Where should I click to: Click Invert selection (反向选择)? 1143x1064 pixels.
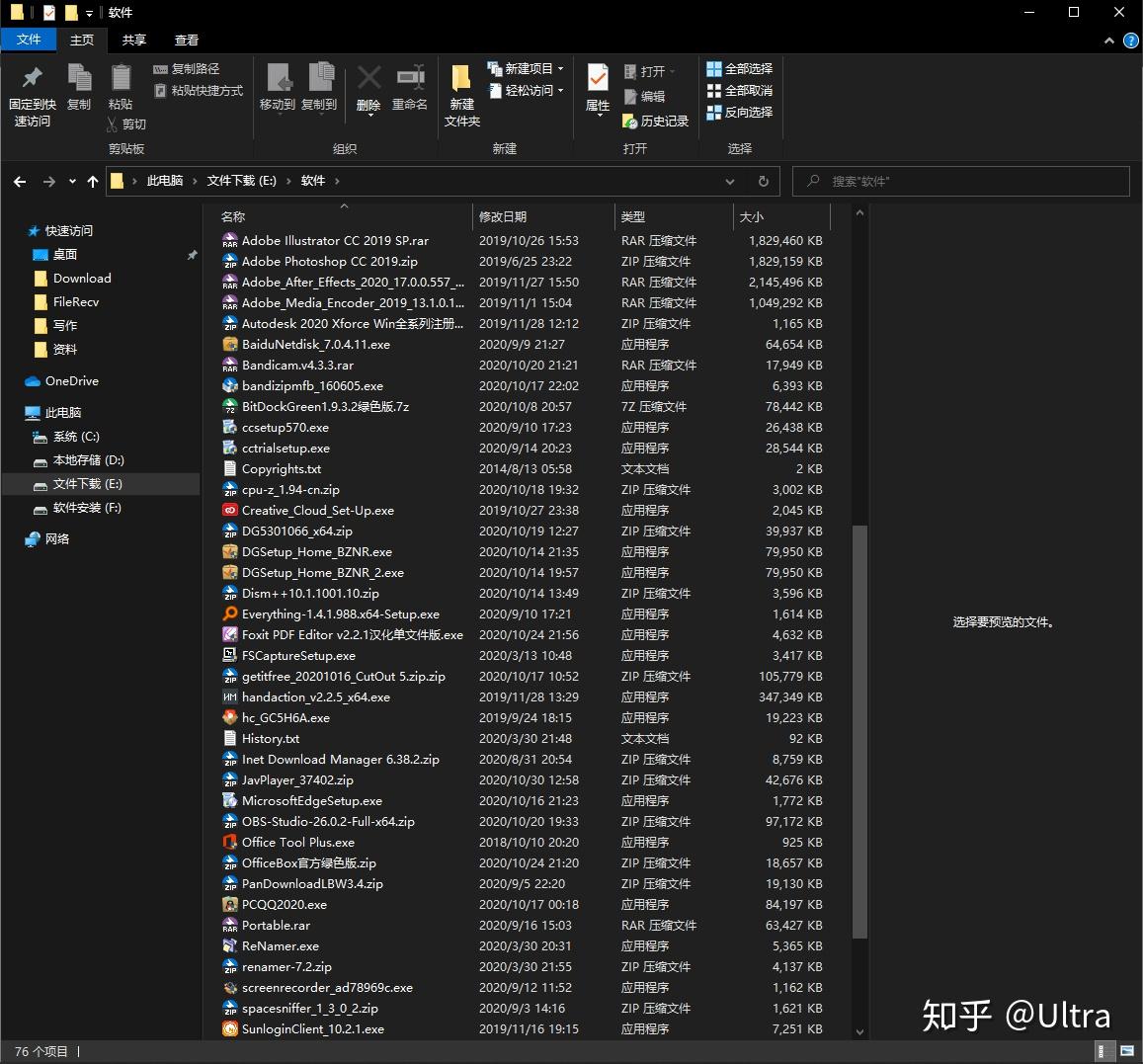739,113
